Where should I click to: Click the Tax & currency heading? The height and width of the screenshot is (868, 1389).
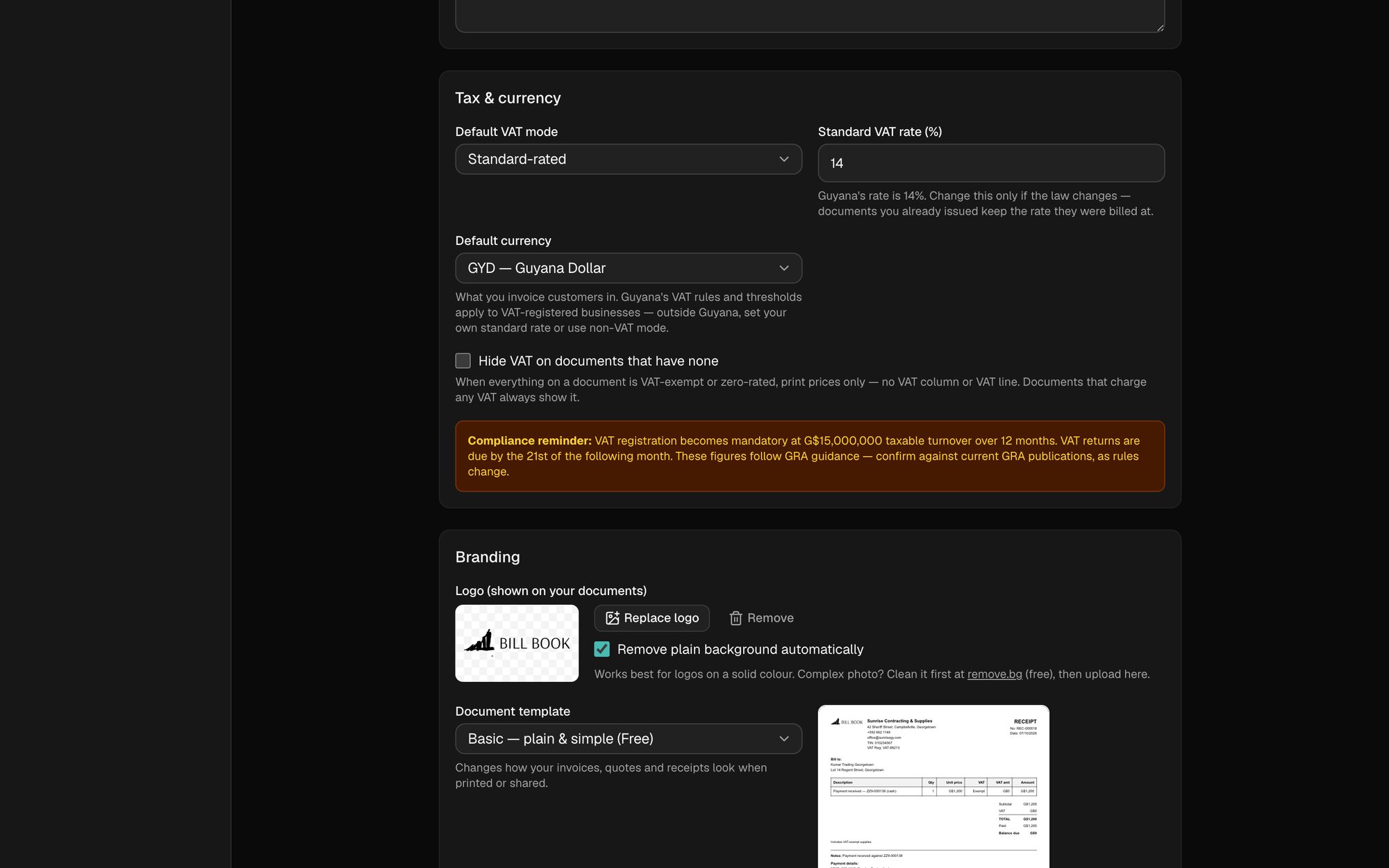point(508,98)
